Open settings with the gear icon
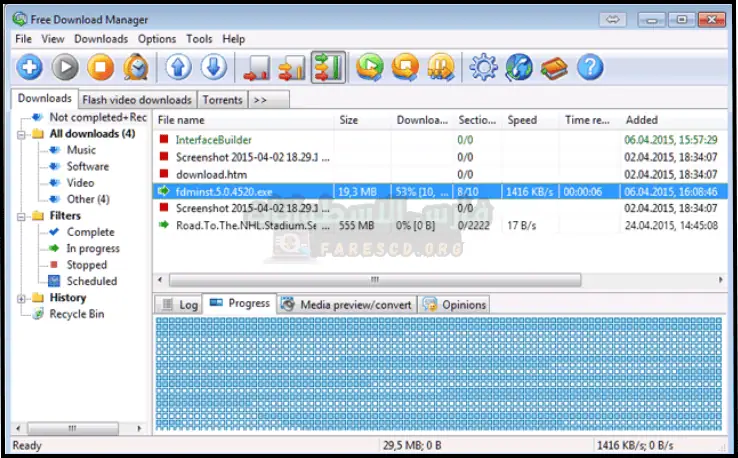Image resolution: width=738 pixels, height=458 pixels. tap(484, 67)
